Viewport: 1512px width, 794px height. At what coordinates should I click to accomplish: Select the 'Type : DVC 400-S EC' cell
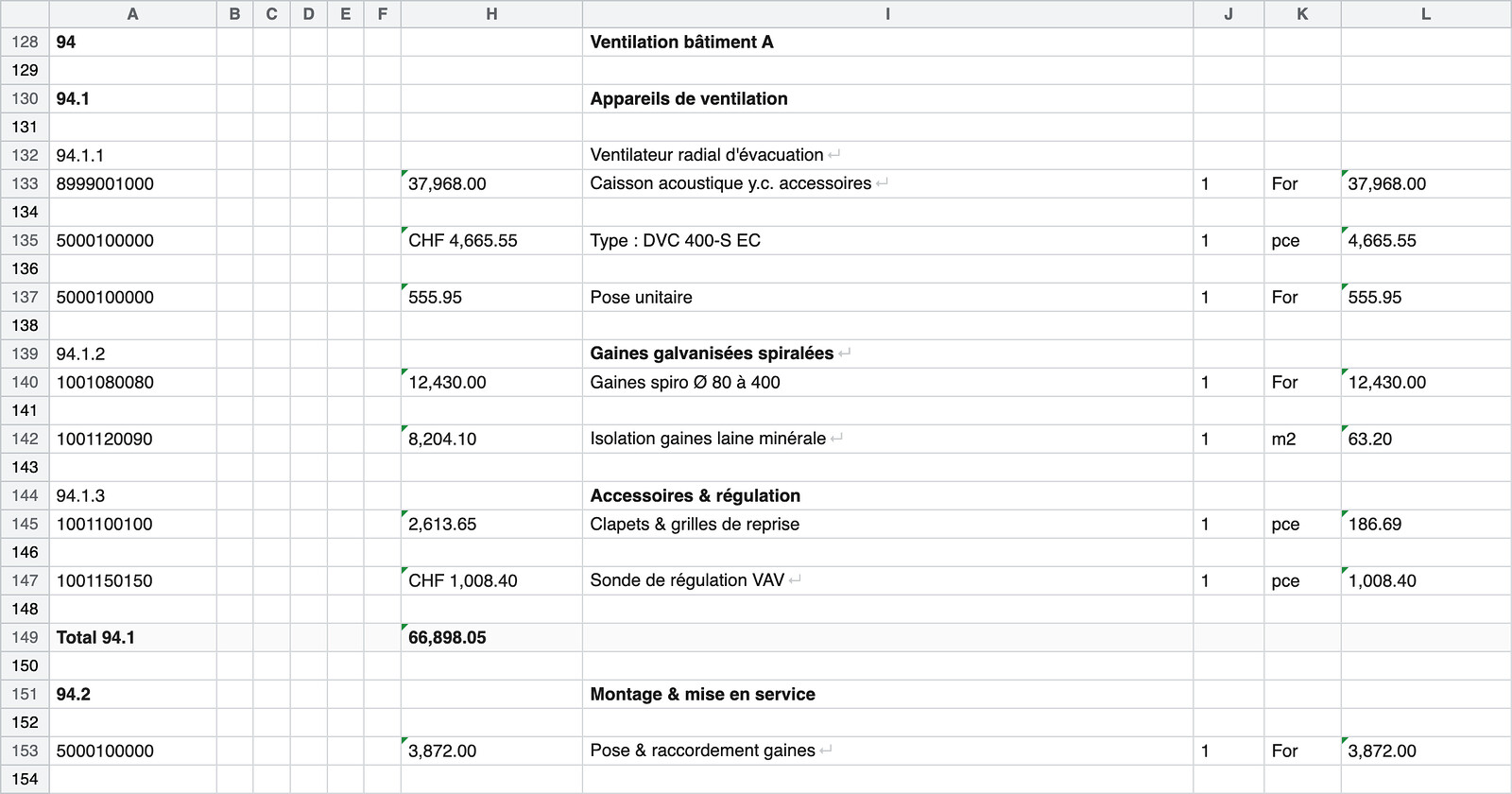click(887, 240)
